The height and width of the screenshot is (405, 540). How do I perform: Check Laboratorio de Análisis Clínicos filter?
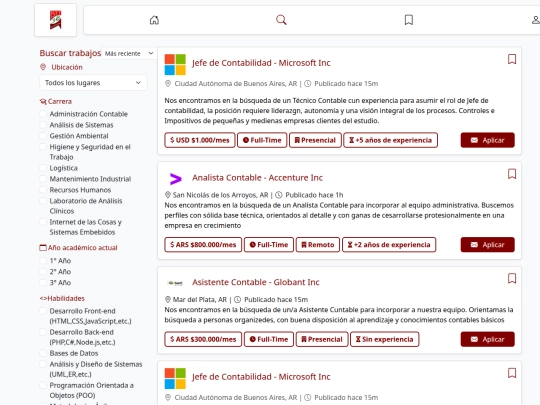[43, 201]
